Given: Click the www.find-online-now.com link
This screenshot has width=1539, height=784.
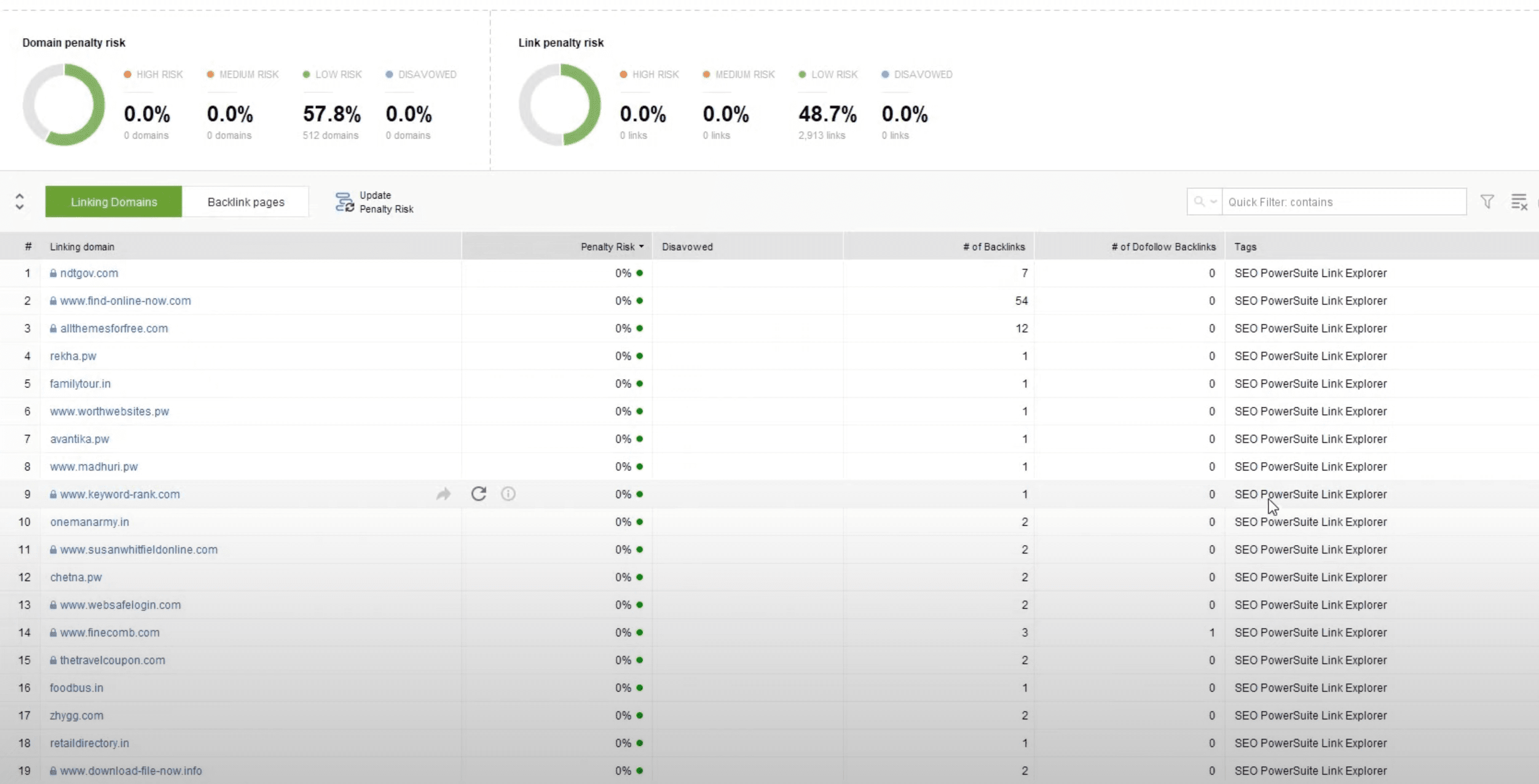Looking at the screenshot, I should point(126,300).
